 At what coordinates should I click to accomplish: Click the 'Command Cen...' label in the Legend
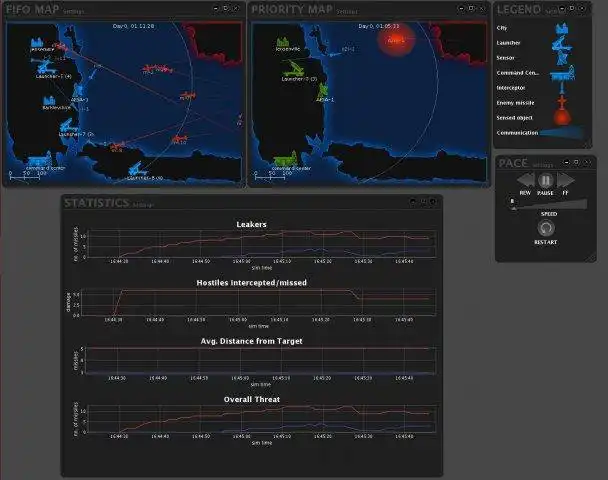(x=518, y=73)
